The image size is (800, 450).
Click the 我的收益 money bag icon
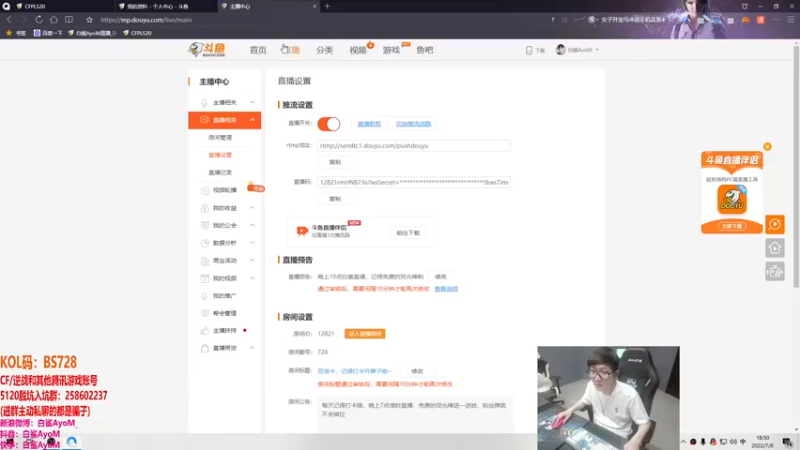pyautogui.click(x=205, y=208)
